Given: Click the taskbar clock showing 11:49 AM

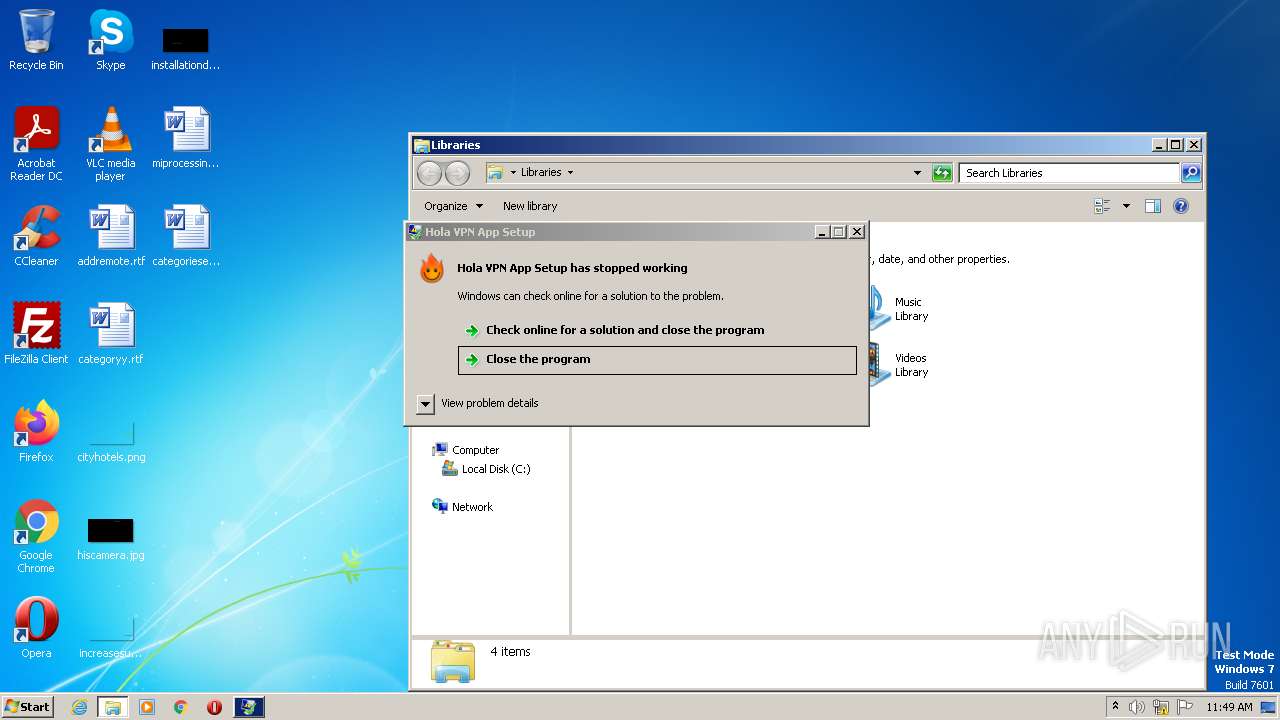Looking at the screenshot, I should 1229,707.
